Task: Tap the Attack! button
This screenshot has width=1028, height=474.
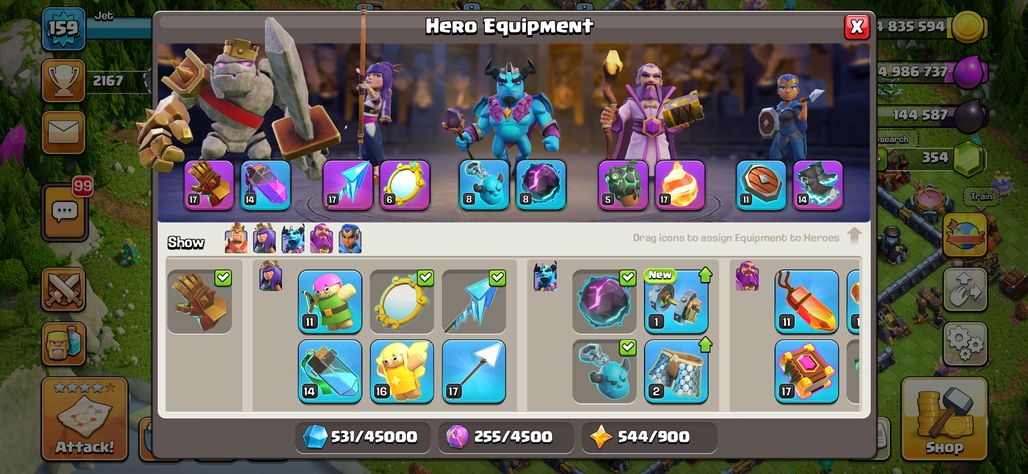Action: click(x=85, y=418)
